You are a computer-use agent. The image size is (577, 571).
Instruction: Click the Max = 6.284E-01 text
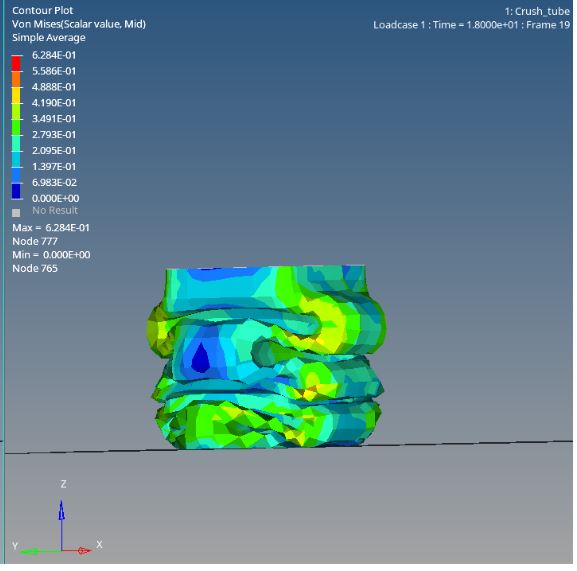click(51, 228)
